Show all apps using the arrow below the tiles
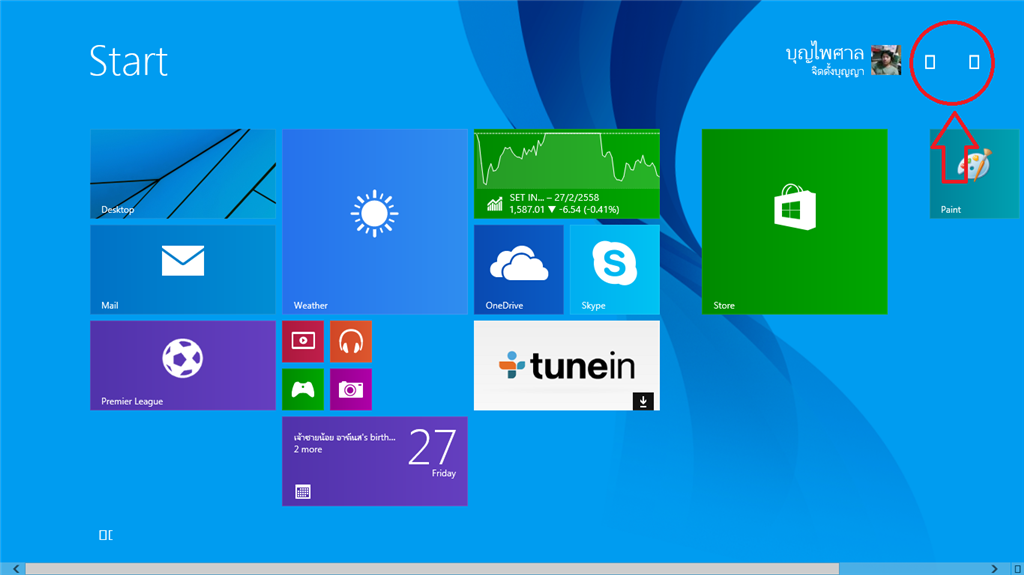 pos(106,535)
